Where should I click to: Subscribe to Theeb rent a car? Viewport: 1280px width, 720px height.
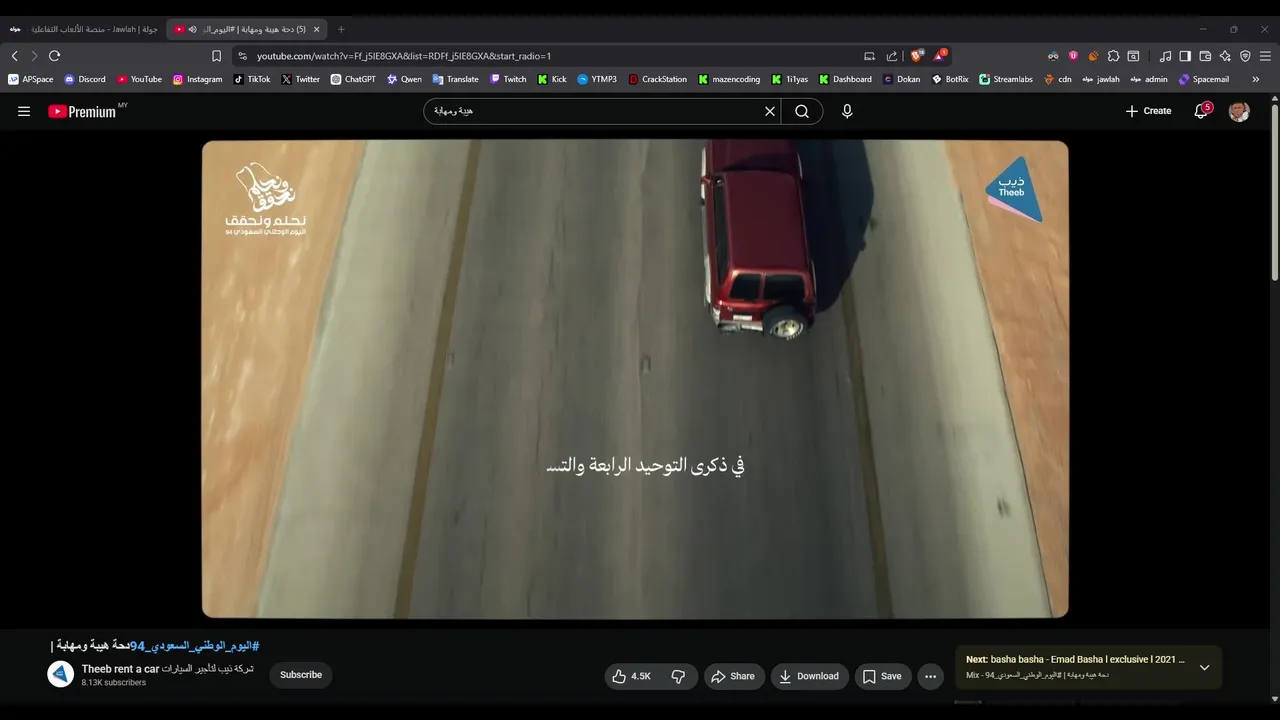(301, 675)
